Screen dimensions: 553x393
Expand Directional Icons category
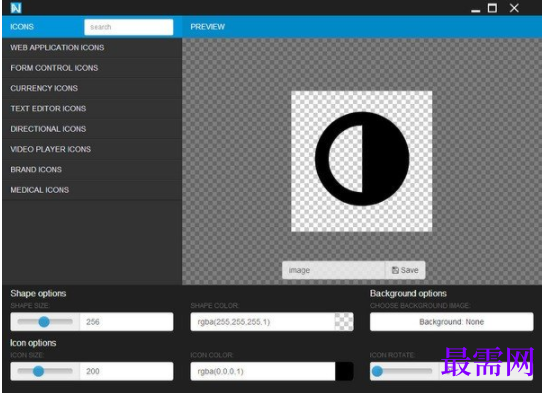pyautogui.click(x=92, y=129)
